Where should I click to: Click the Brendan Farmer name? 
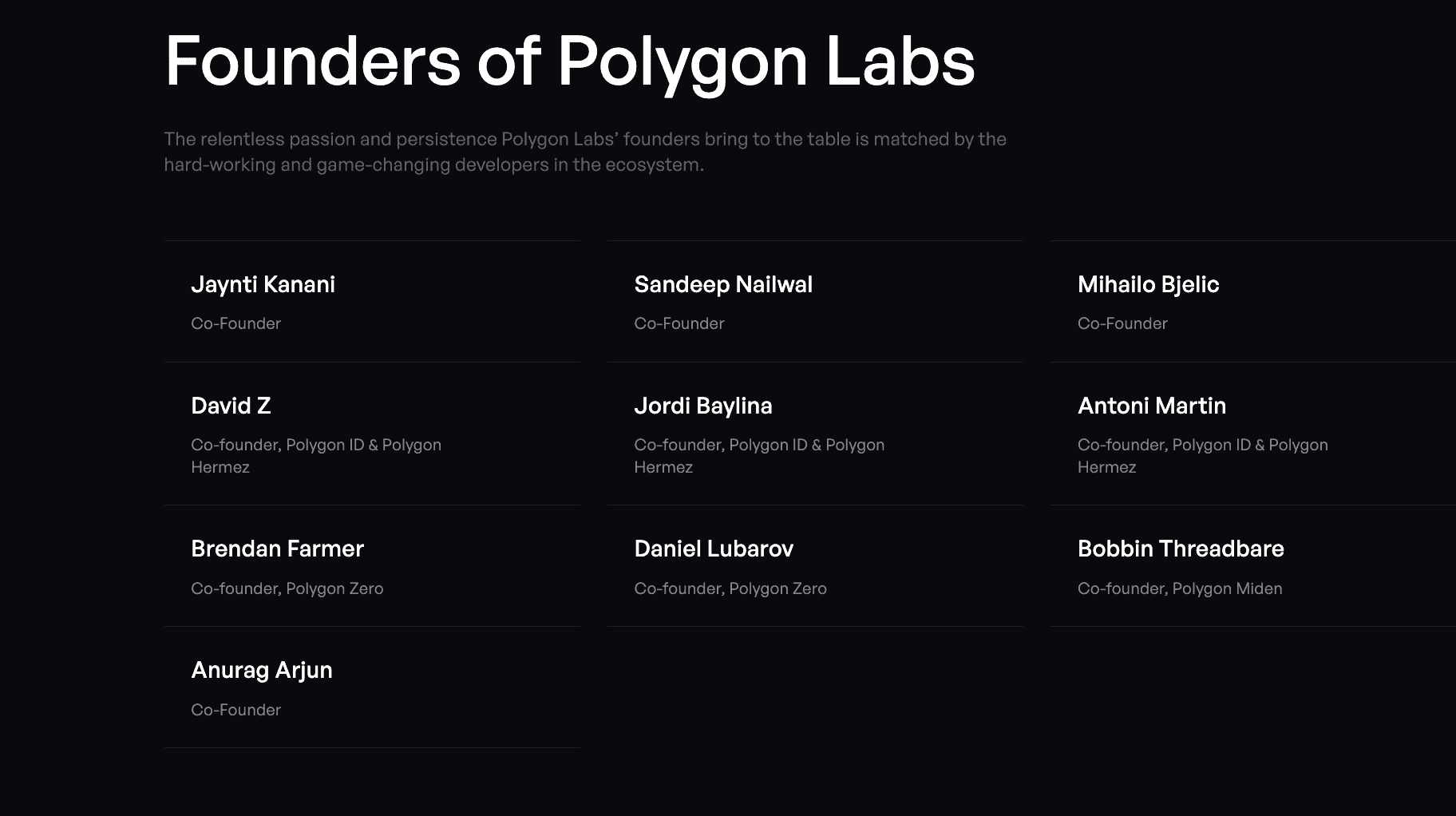pyautogui.click(x=277, y=549)
